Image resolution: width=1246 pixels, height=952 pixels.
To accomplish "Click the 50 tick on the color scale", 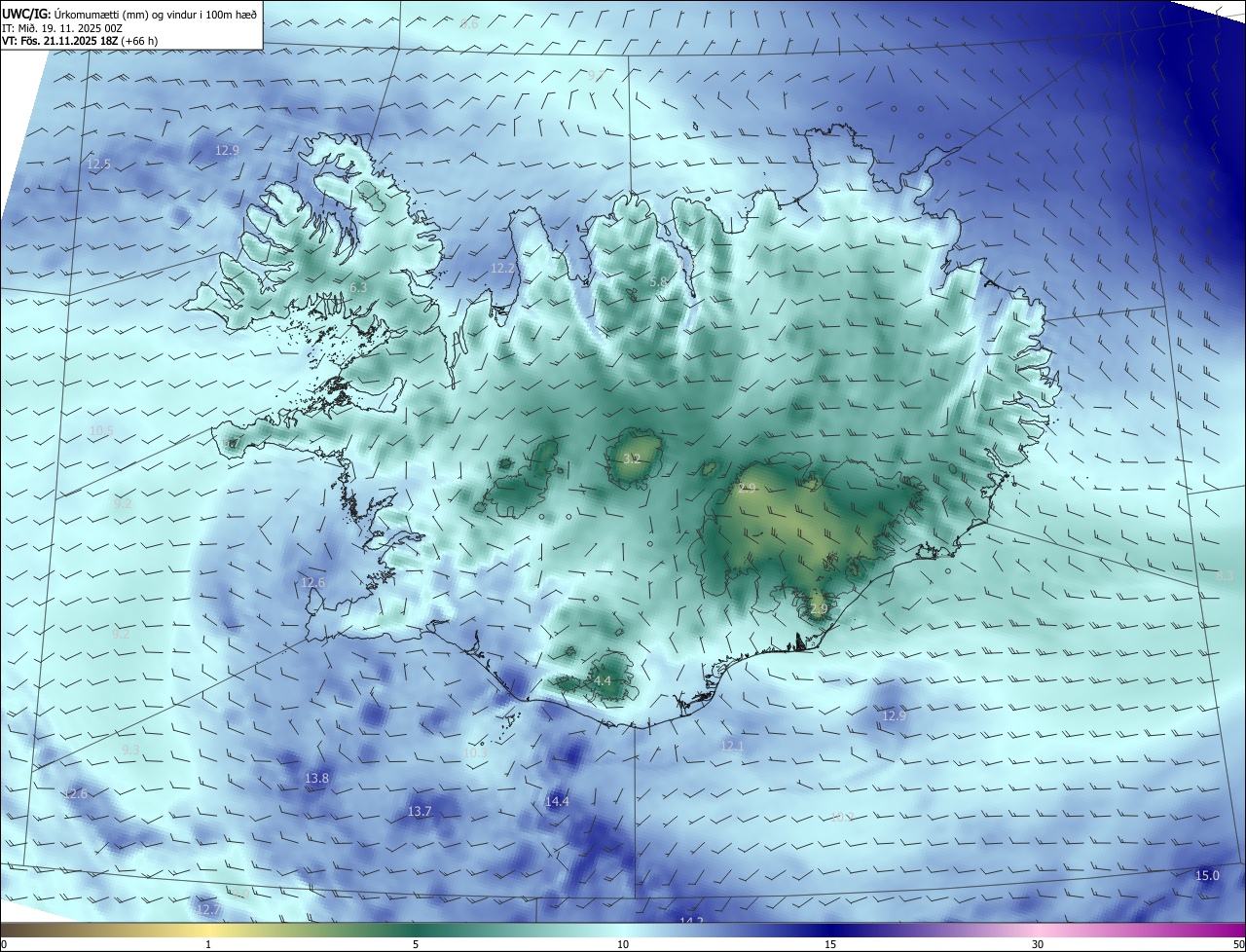I will [1238, 944].
